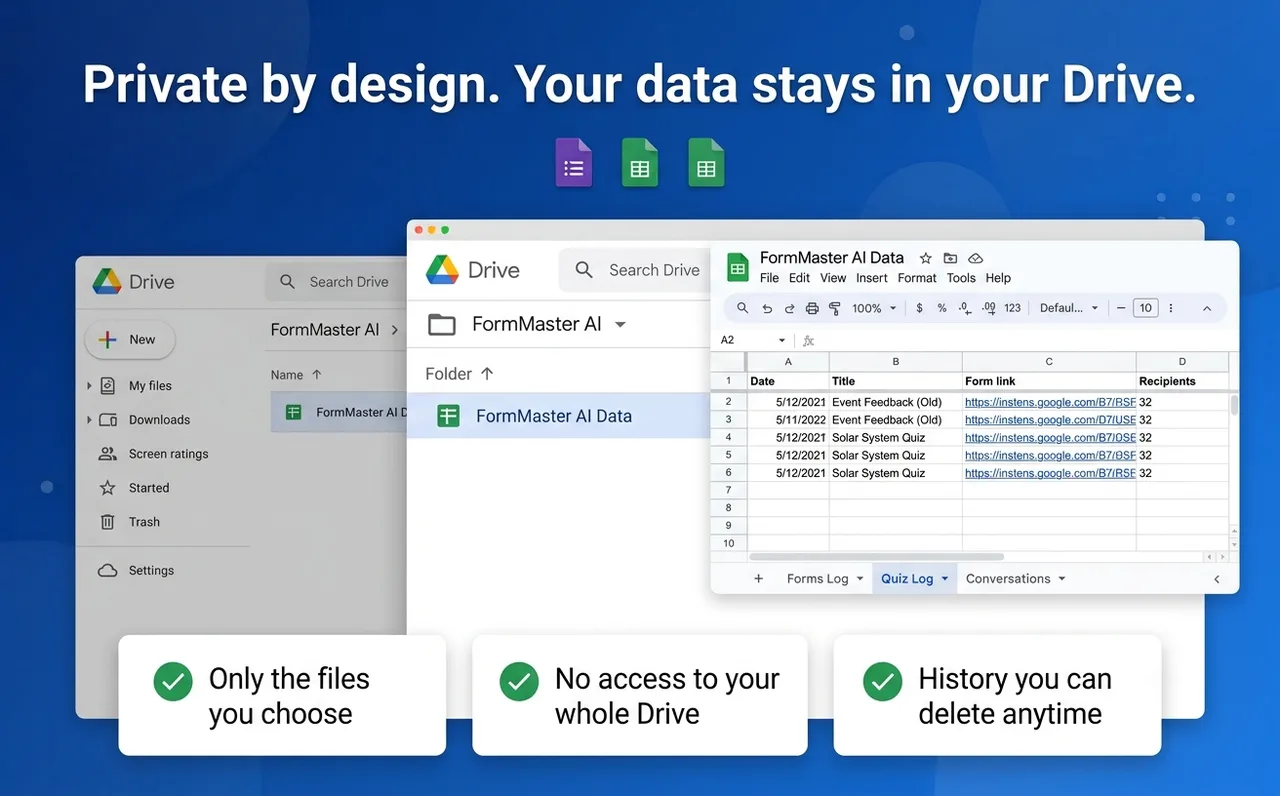The height and width of the screenshot is (796, 1280).
Task: Open the 100% zoom dropdown
Action: pyautogui.click(x=873, y=308)
